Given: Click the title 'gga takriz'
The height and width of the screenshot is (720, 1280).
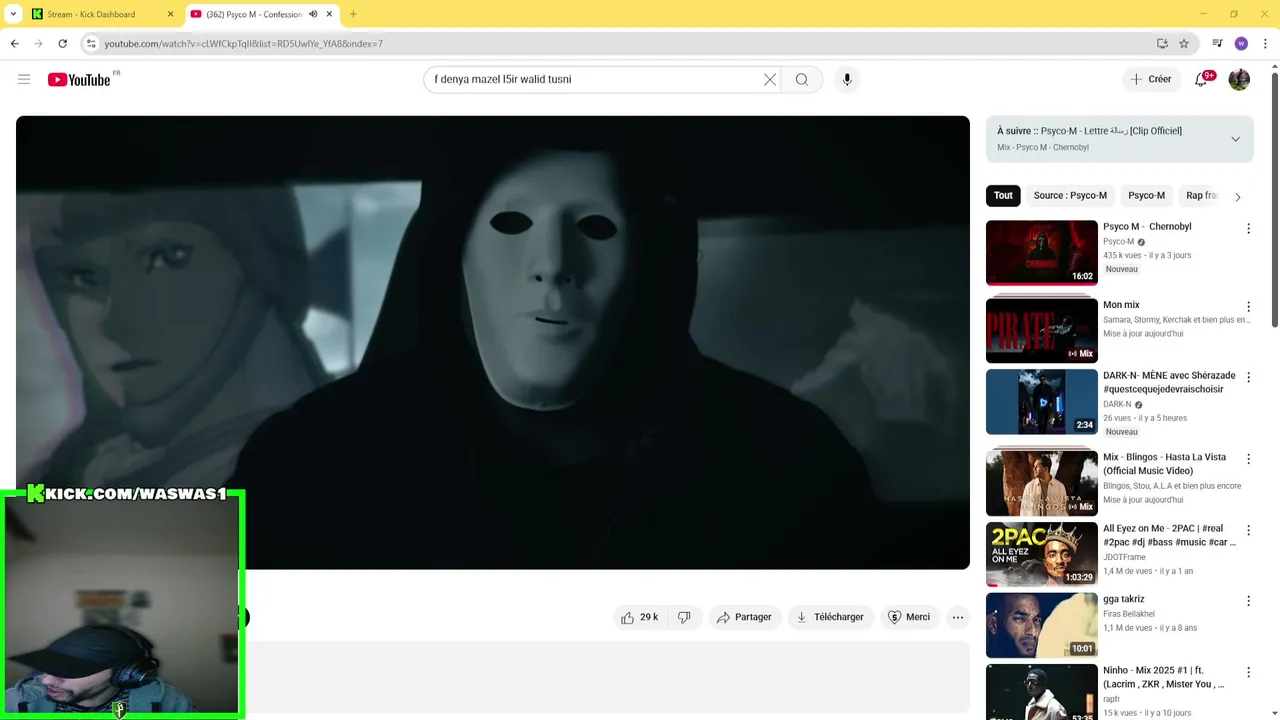Looking at the screenshot, I should [x=1123, y=599].
